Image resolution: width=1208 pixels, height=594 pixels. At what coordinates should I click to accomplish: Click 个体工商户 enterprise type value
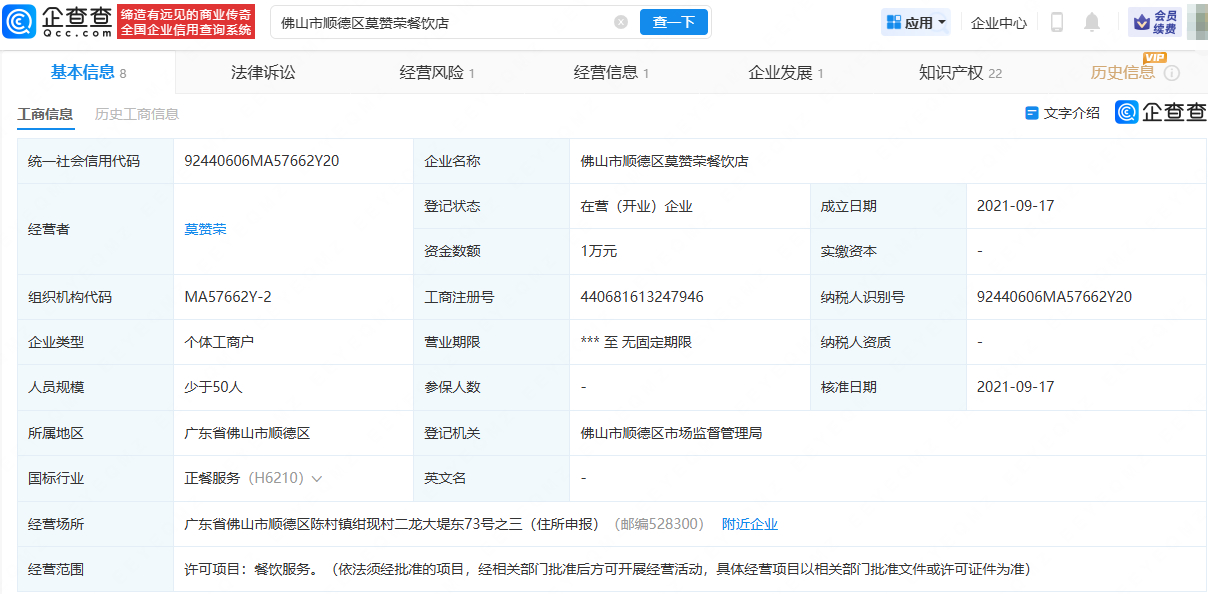tap(219, 342)
